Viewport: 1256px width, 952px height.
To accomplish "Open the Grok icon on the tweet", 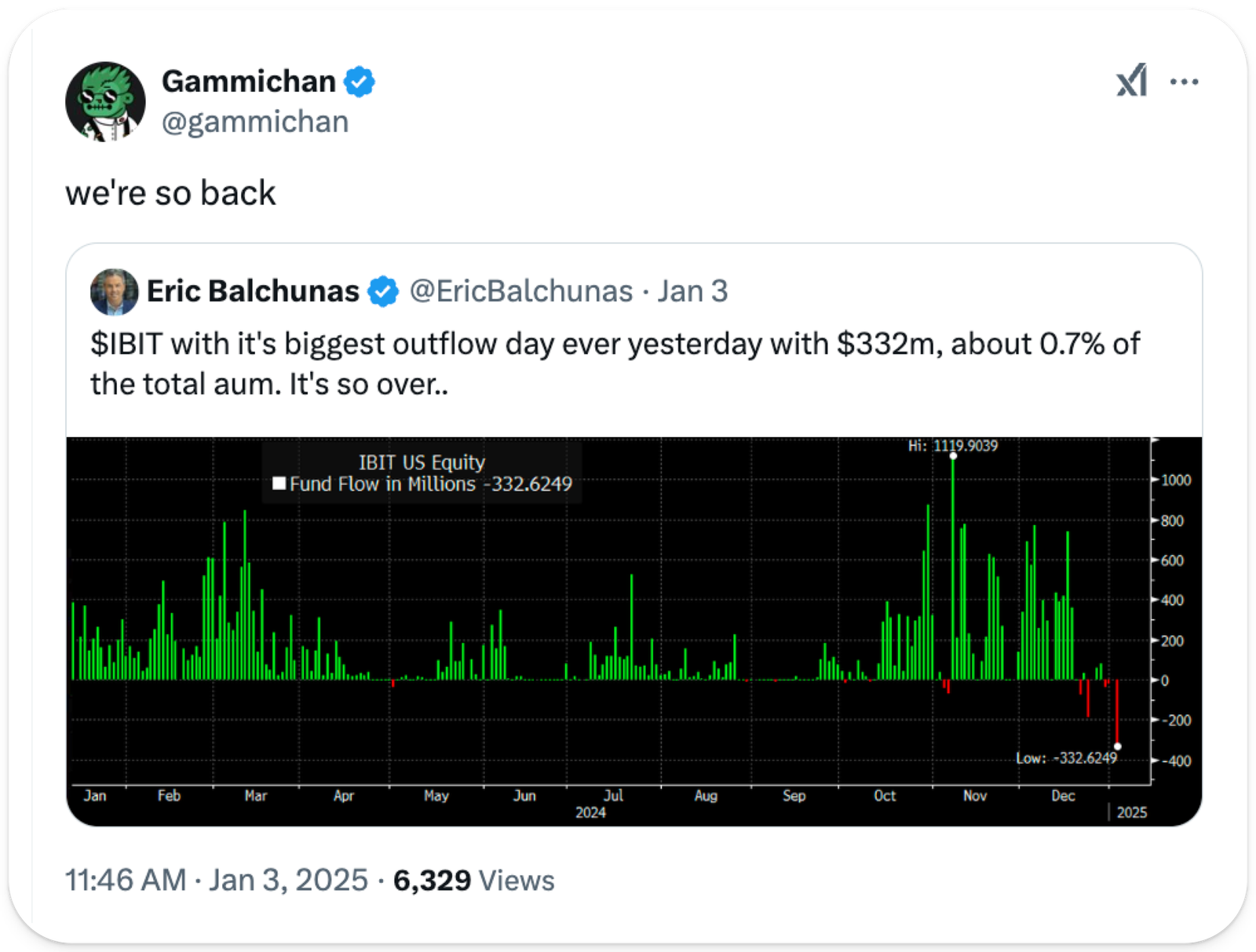I will pos(1132,81).
